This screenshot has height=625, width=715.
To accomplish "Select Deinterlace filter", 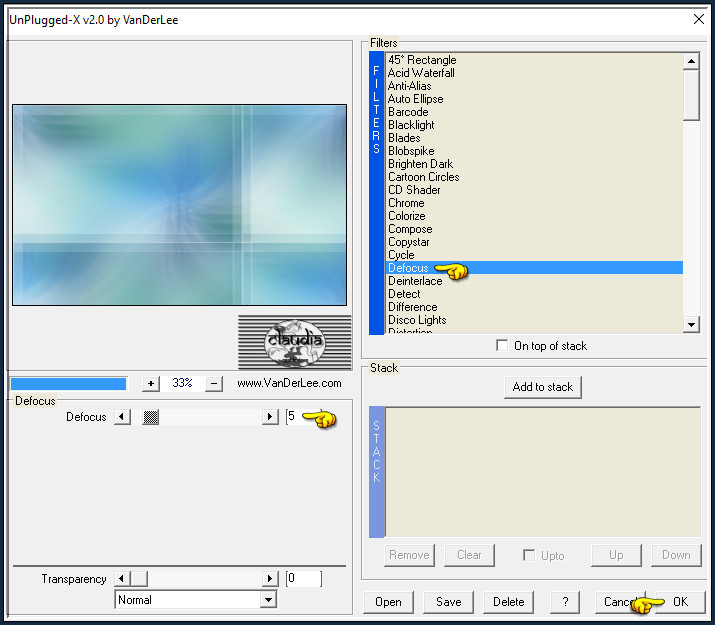I will (534, 281).
